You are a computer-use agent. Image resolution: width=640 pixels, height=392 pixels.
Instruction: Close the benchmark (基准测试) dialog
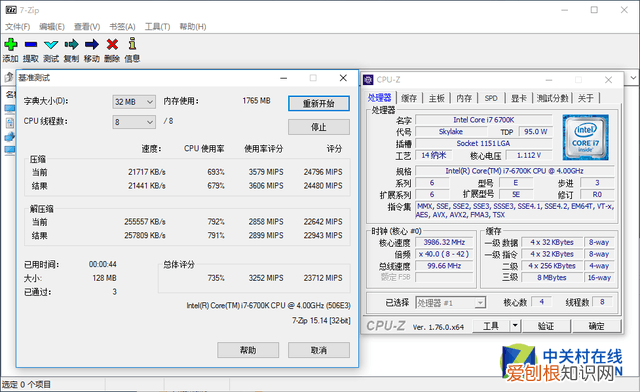pyautogui.click(x=343, y=78)
